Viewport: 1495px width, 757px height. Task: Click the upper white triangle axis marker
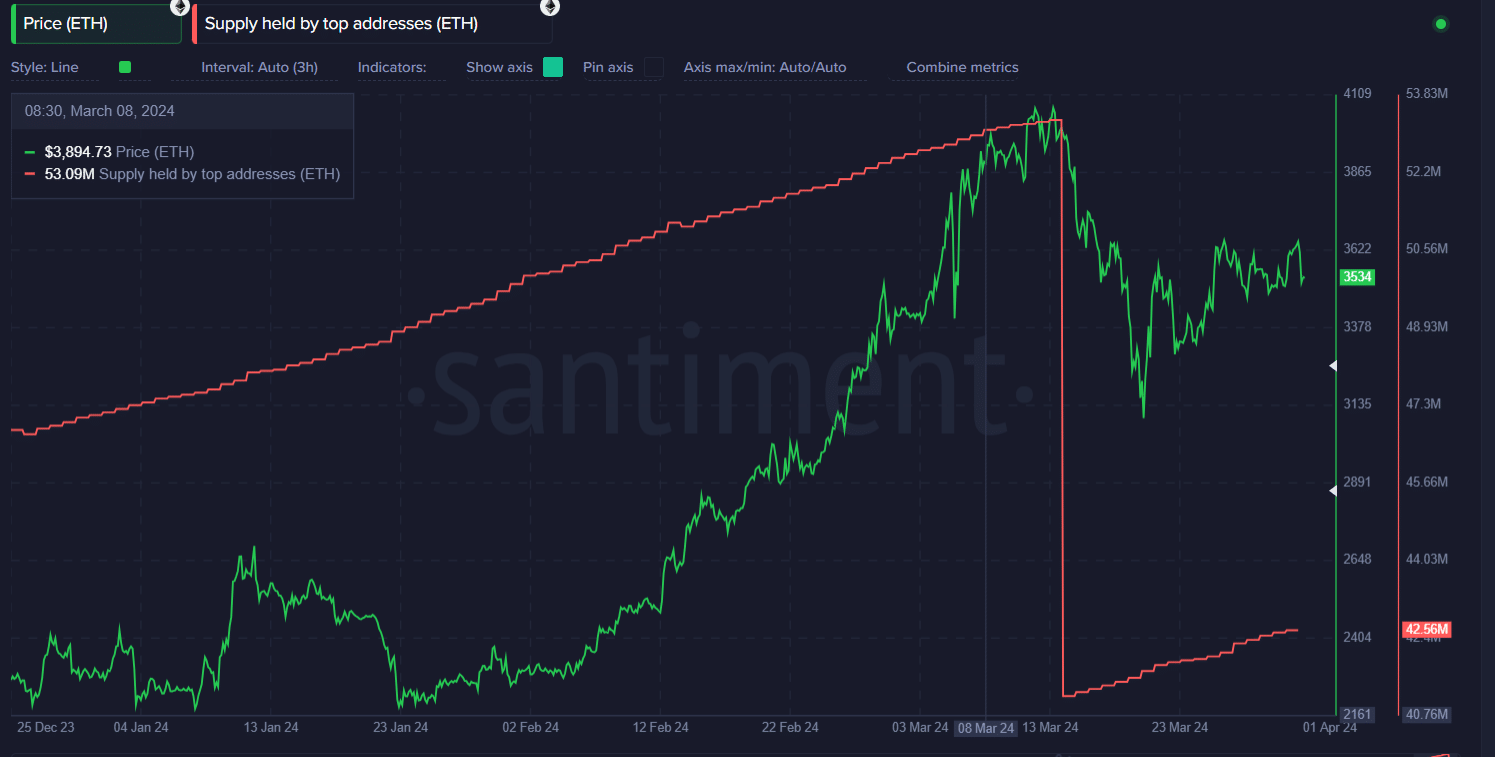coord(1333,366)
